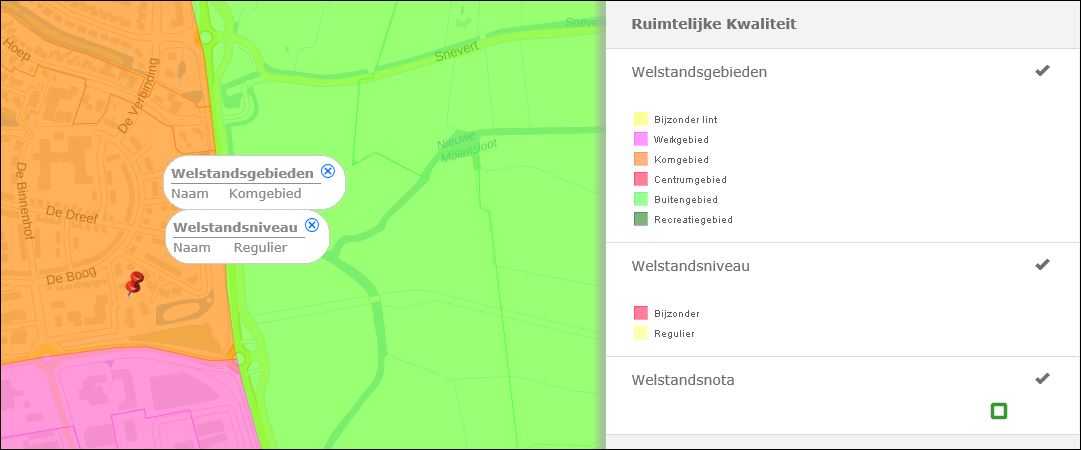Click the Nieuwe Molensloot label on map
The image size is (1081, 450).
(467, 145)
